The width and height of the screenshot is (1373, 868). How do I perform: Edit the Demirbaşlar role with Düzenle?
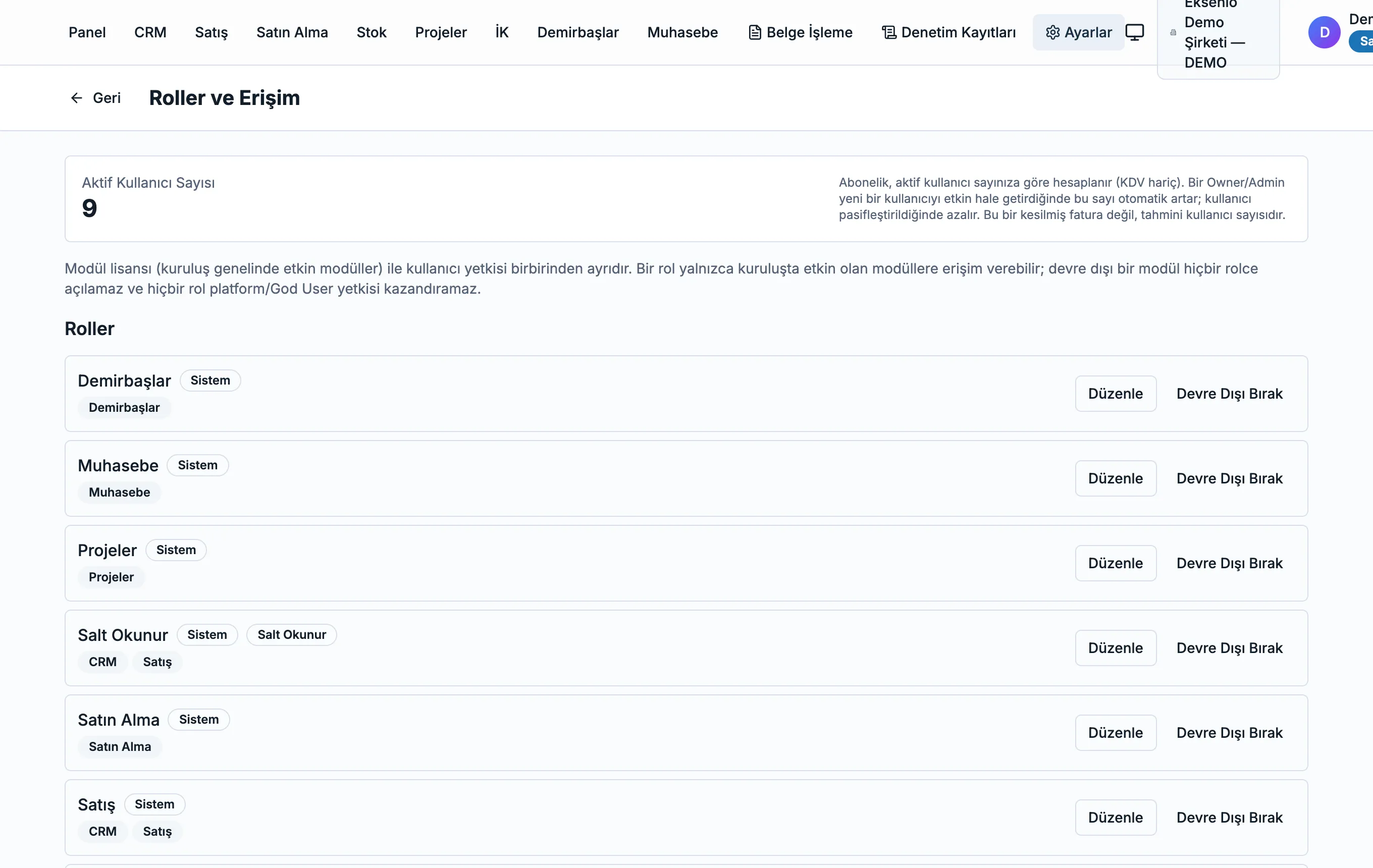pyautogui.click(x=1116, y=394)
